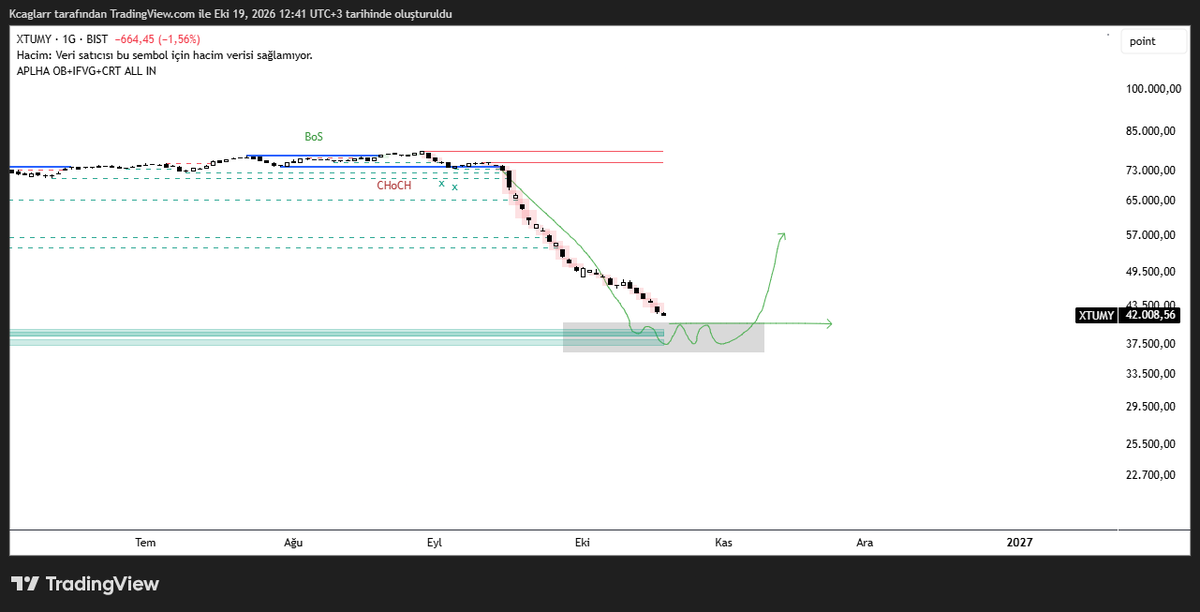This screenshot has width=1200, height=612.
Task: Click the black XTUMY tag on the price axis
Action: [1097, 315]
